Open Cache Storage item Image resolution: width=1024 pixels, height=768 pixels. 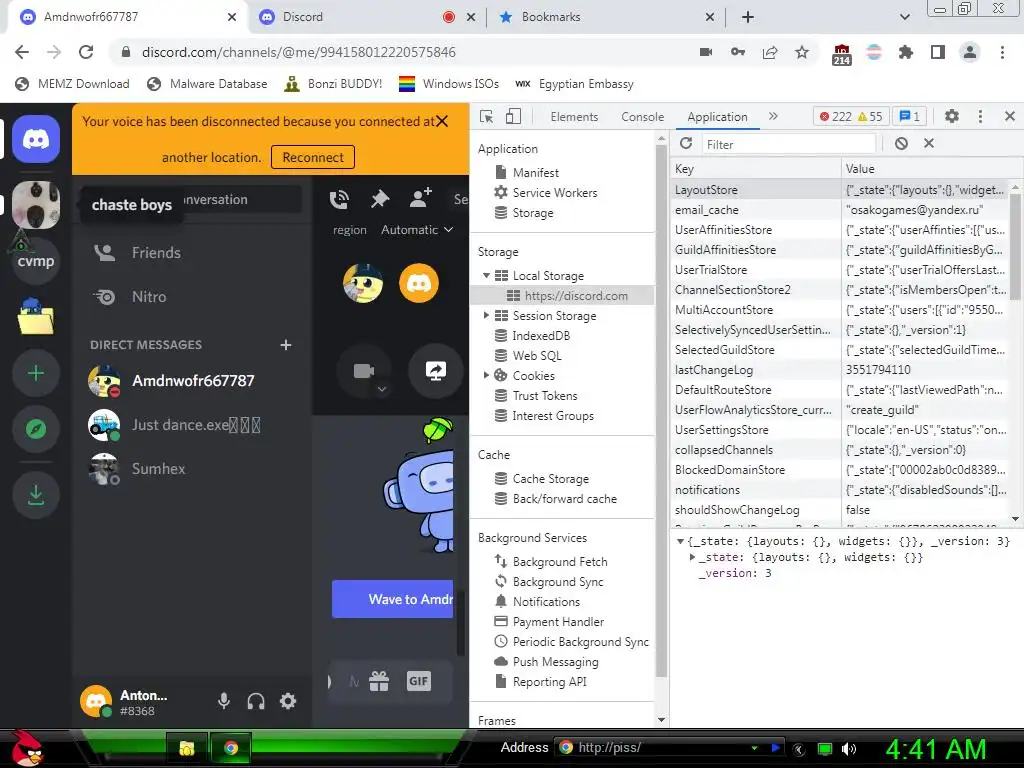(x=551, y=479)
